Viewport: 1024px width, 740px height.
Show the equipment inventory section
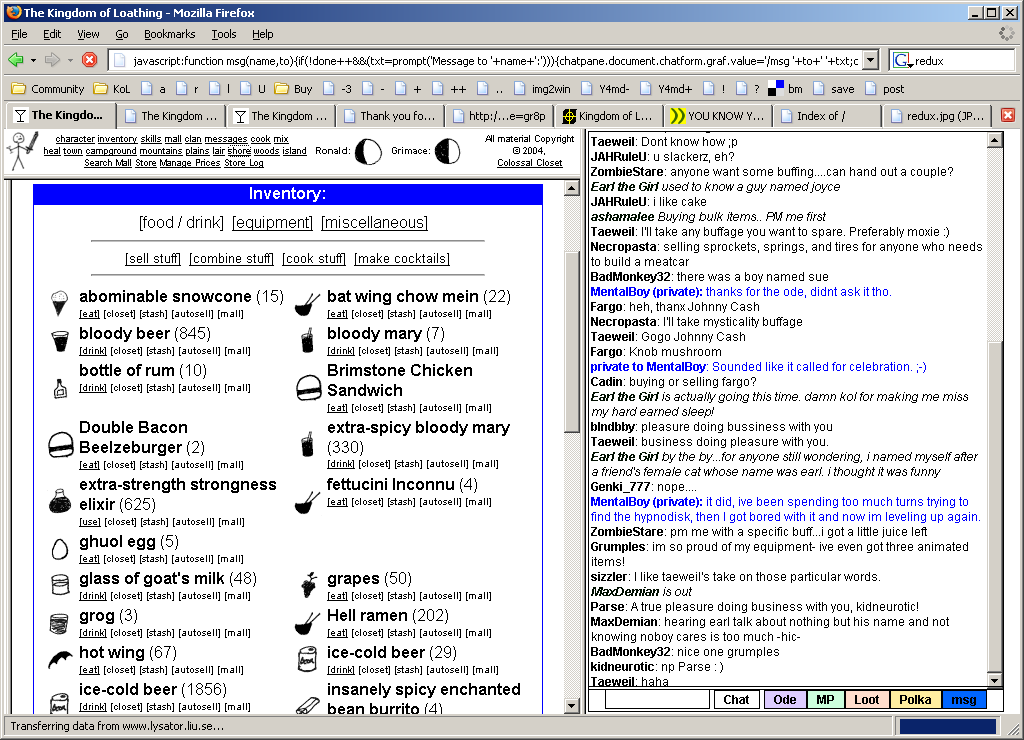tap(272, 223)
